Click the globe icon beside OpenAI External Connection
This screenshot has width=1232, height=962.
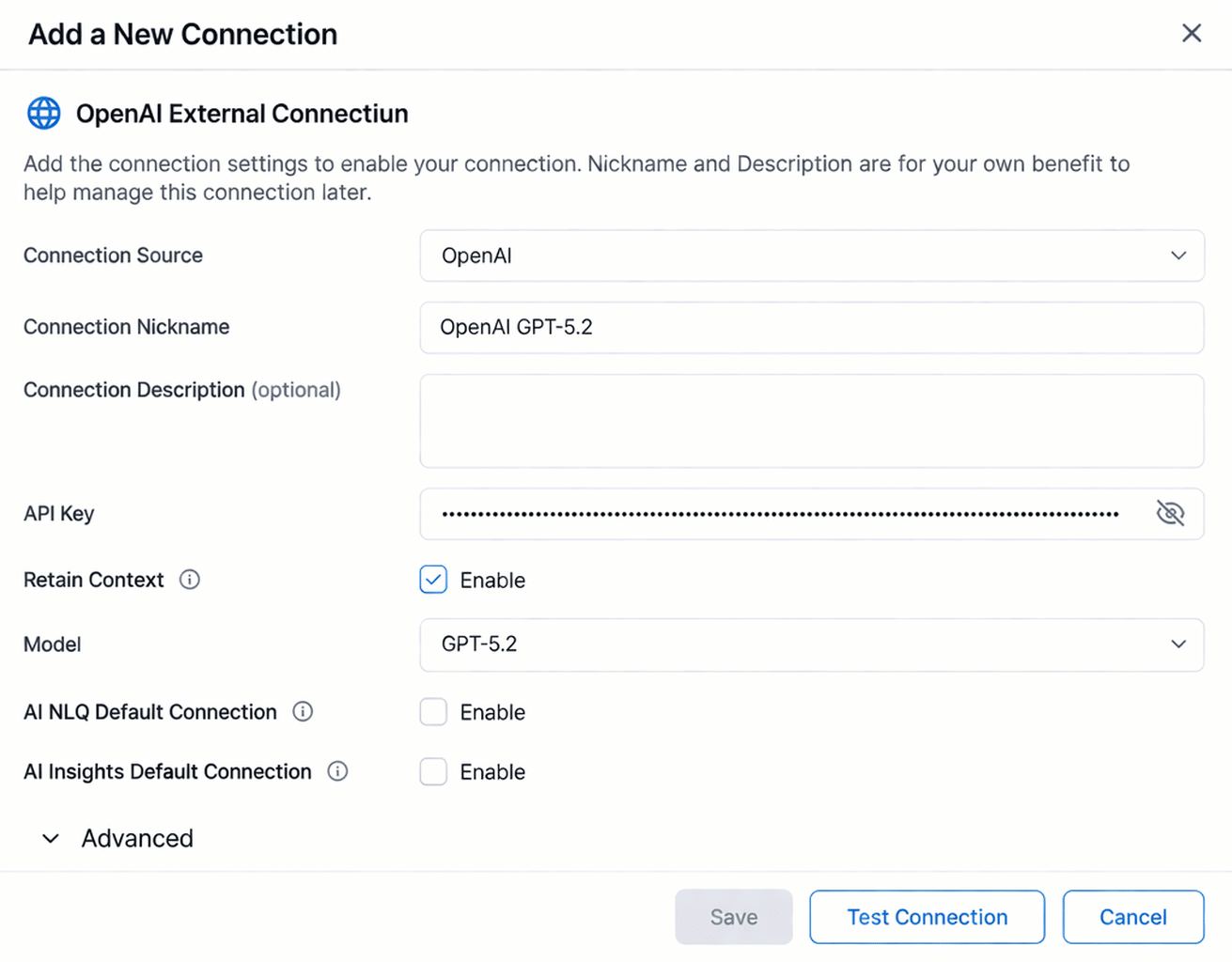point(43,113)
